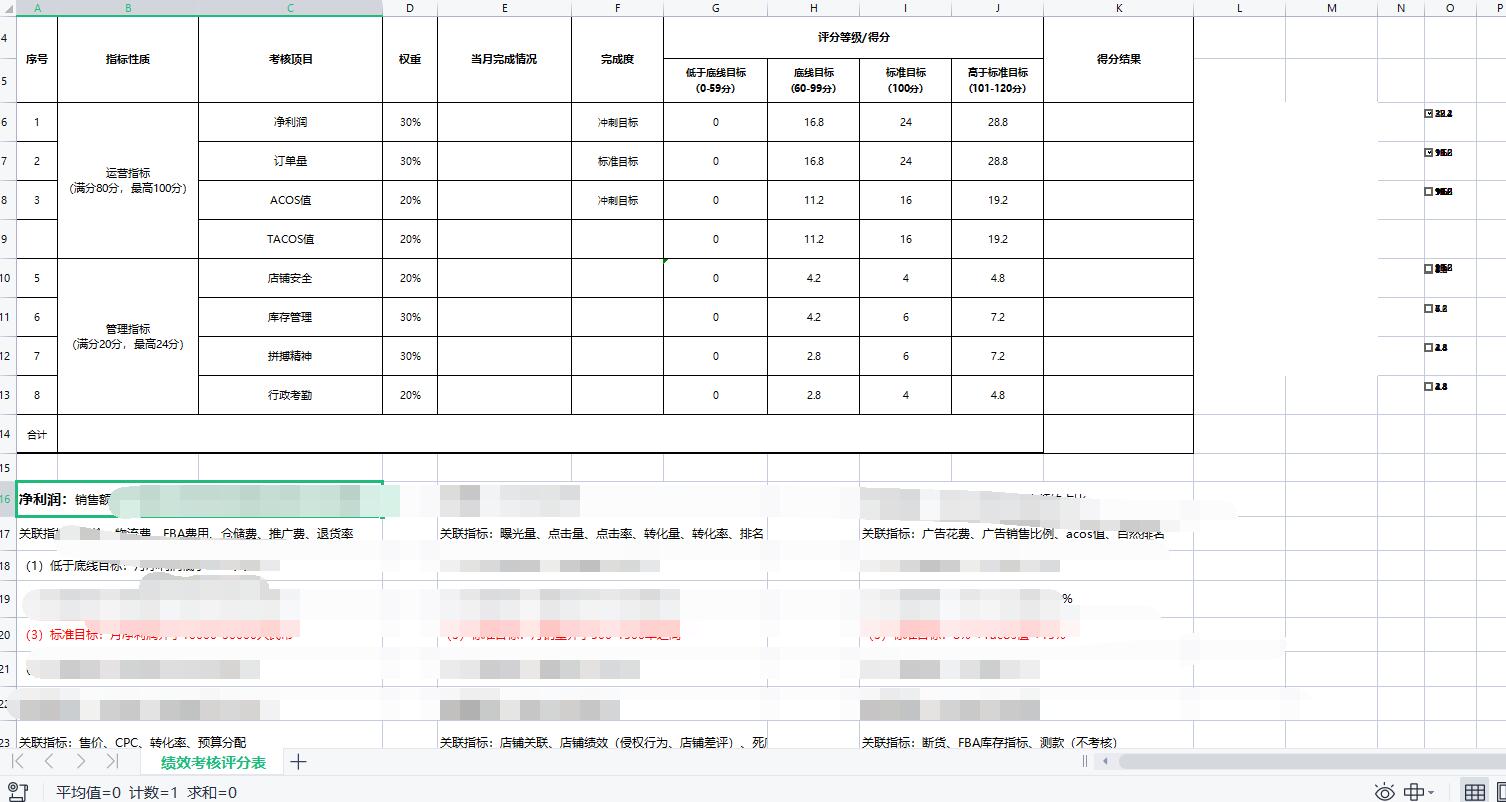1506x802 pixels.
Task: Jump to the first sheet tab arrow
Action: click(x=18, y=761)
